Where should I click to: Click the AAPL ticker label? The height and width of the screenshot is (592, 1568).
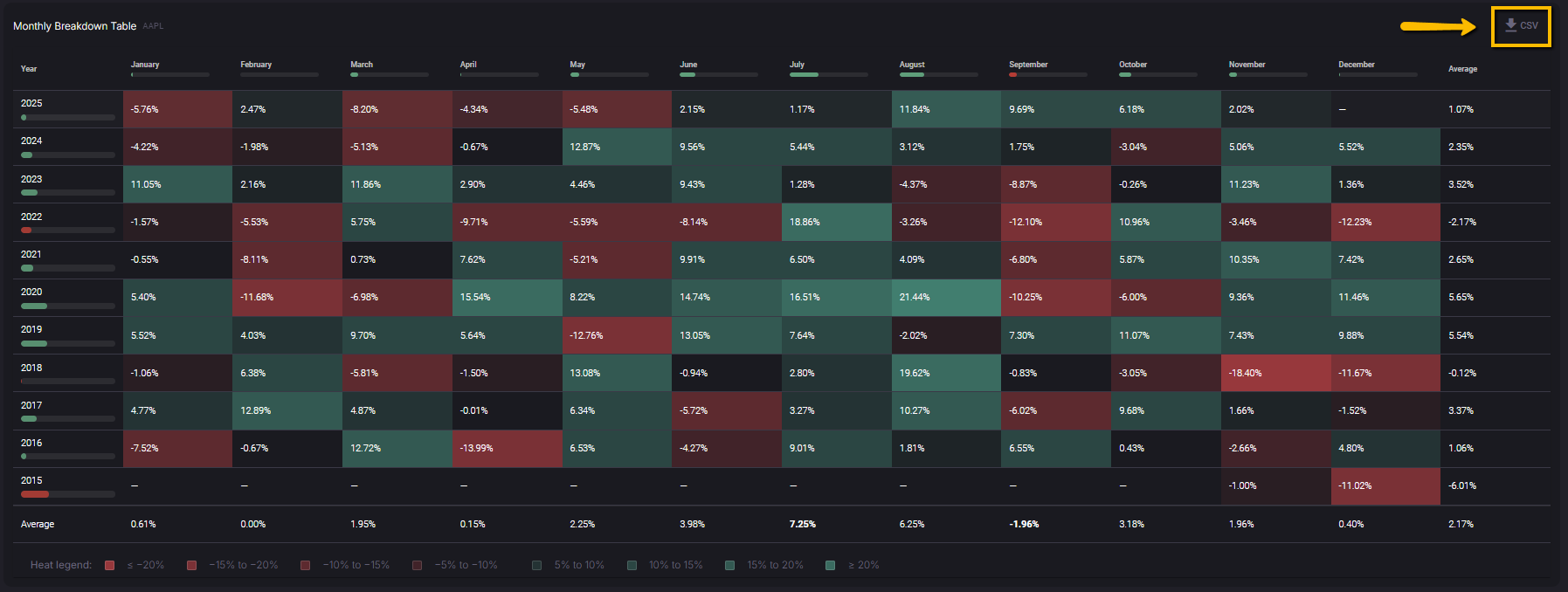[153, 26]
